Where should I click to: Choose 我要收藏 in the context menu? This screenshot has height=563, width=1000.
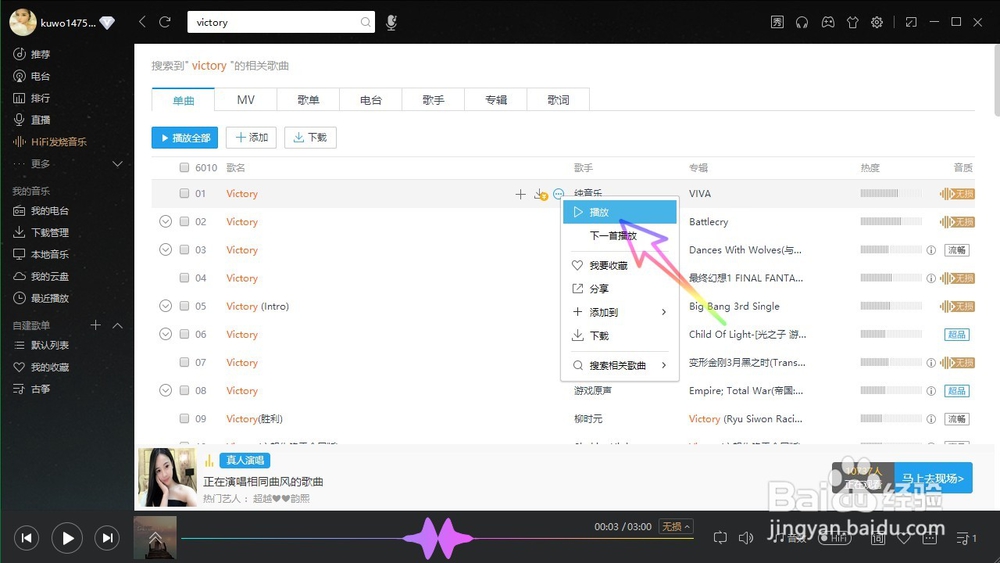619,265
